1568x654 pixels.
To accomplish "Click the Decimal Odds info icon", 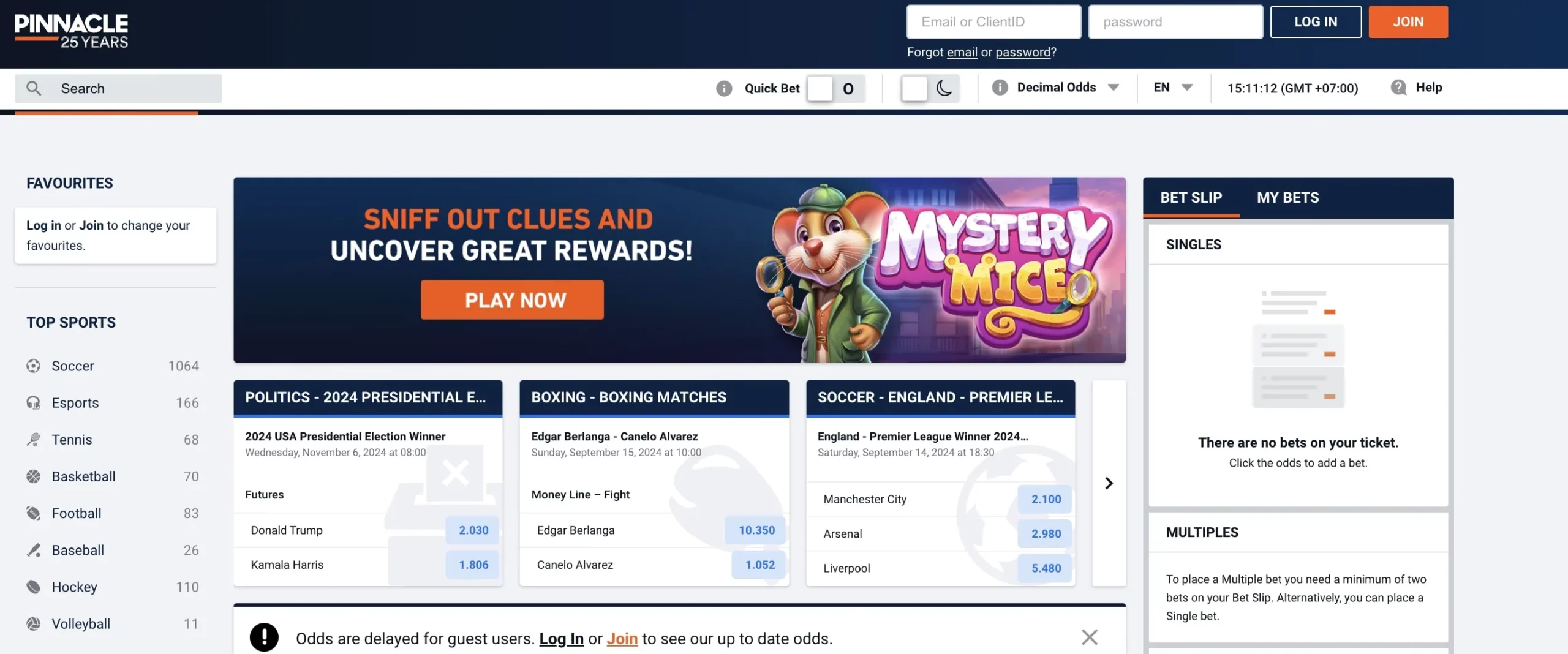I will point(1000,88).
